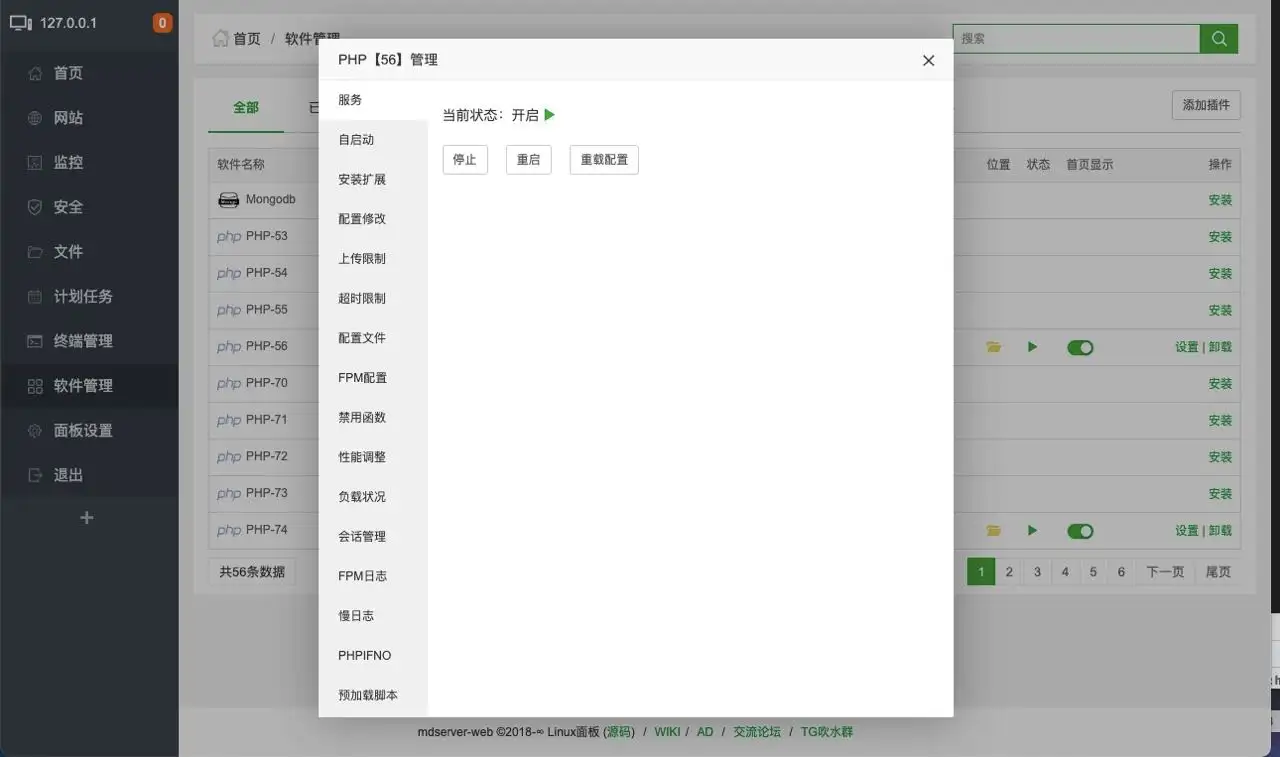Click the green search magnifier button
The height and width of the screenshot is (757, 1280).
(x=1219, y=38)
